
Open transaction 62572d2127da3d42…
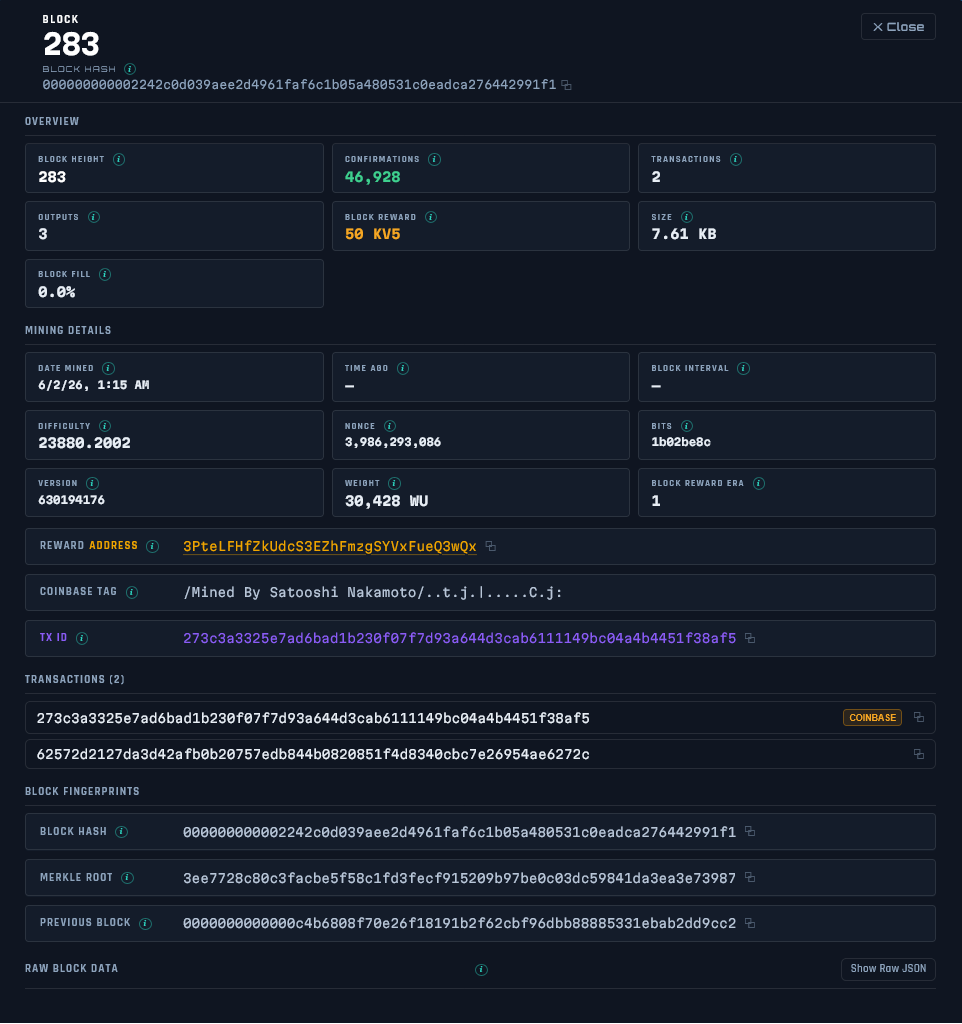480,754
